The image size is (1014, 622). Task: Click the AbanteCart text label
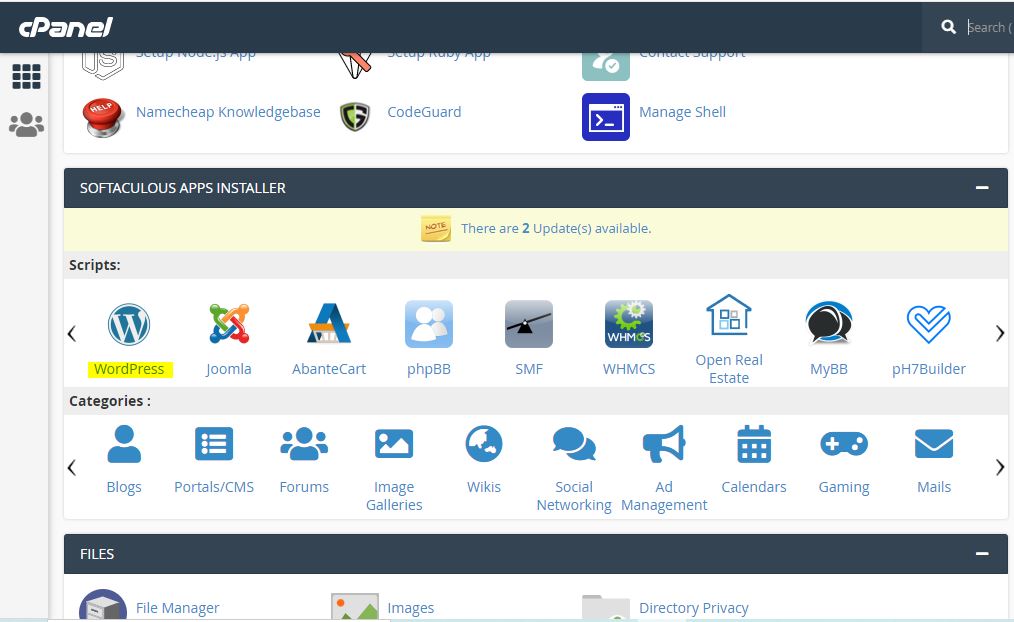coord(329,369)
